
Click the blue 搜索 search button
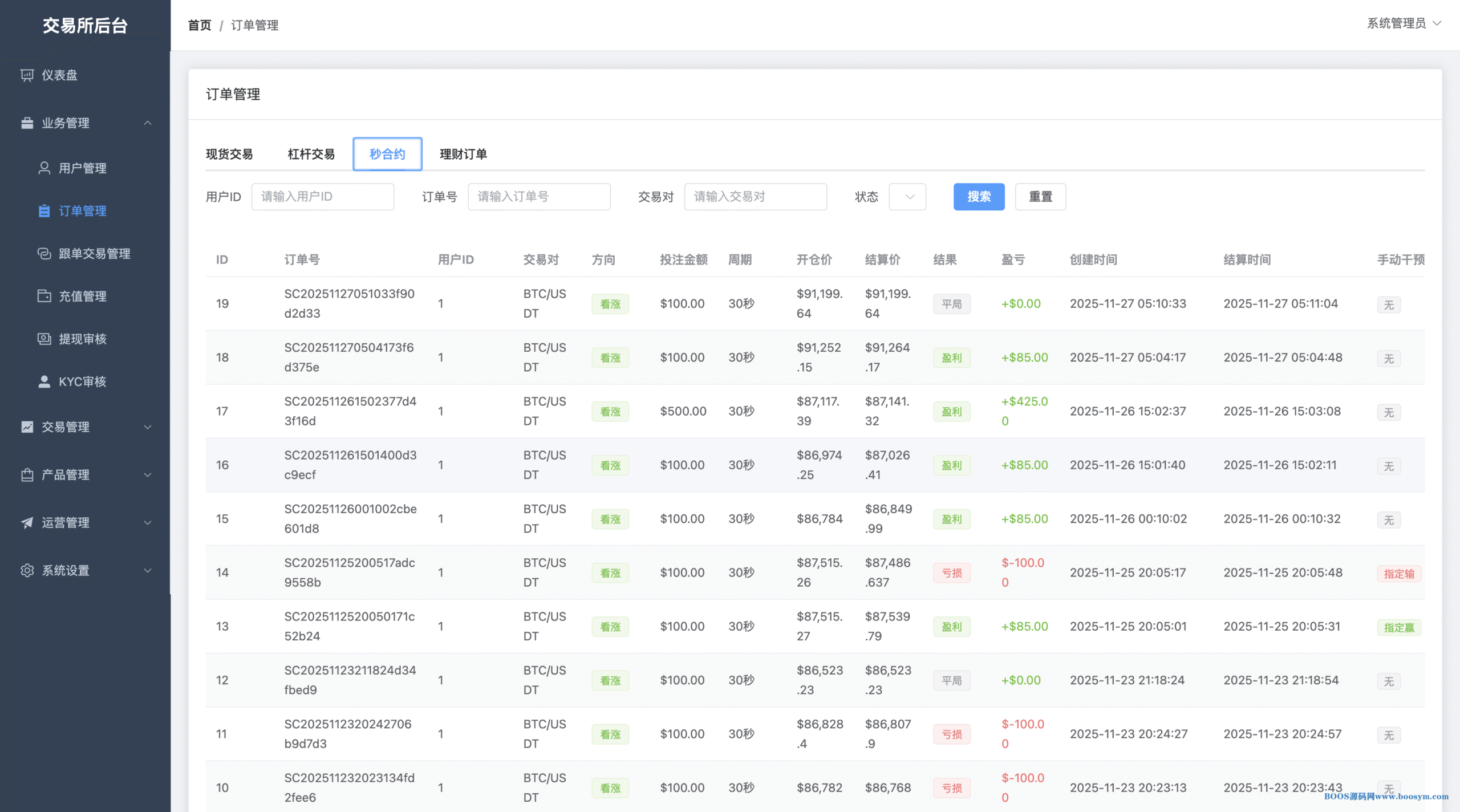click(979, 197)
